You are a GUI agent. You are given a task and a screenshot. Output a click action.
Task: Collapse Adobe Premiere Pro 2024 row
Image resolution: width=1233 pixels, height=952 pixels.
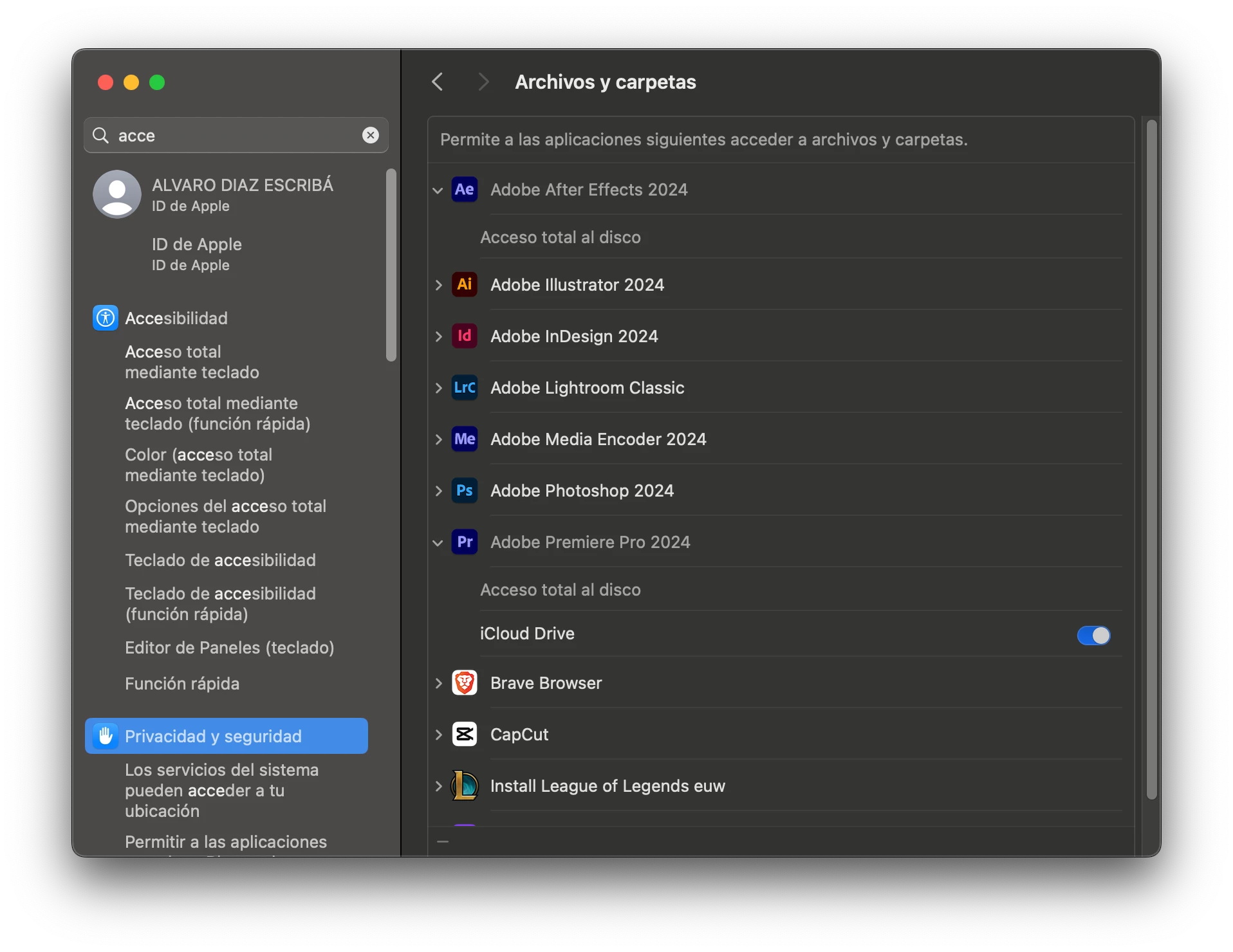point(438,543)
